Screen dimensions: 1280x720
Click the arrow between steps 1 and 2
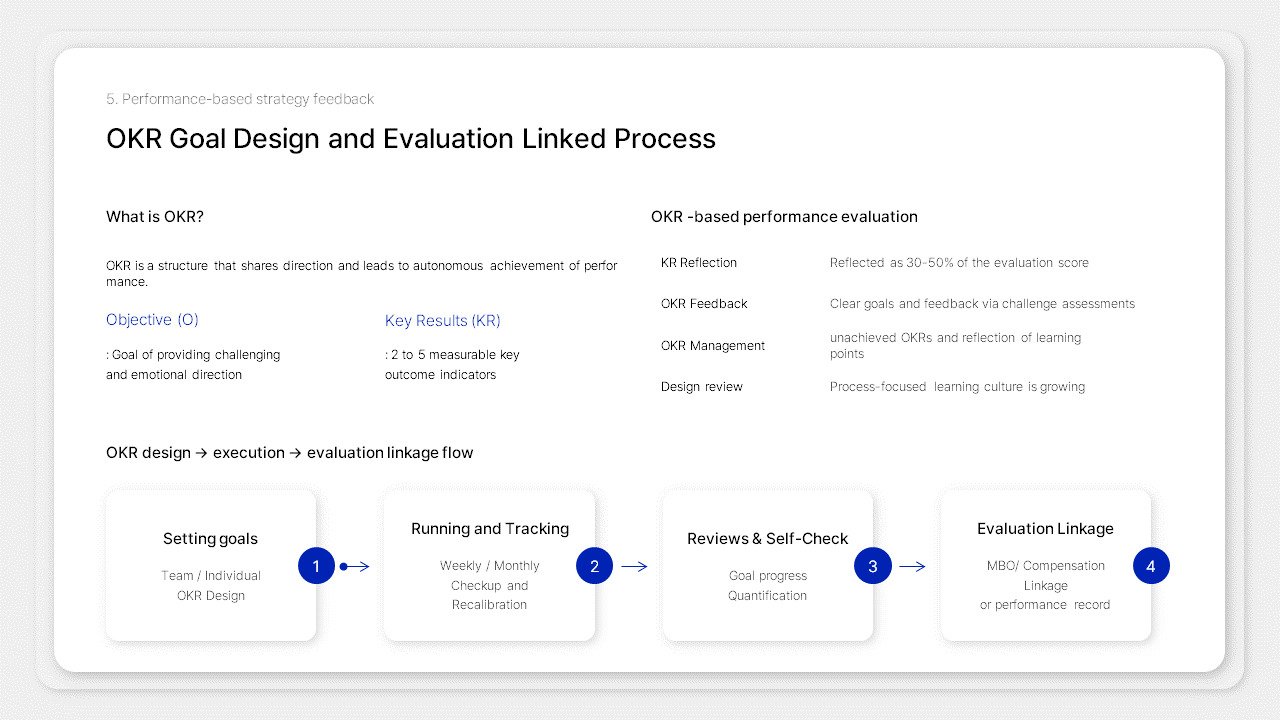(355, 565)
